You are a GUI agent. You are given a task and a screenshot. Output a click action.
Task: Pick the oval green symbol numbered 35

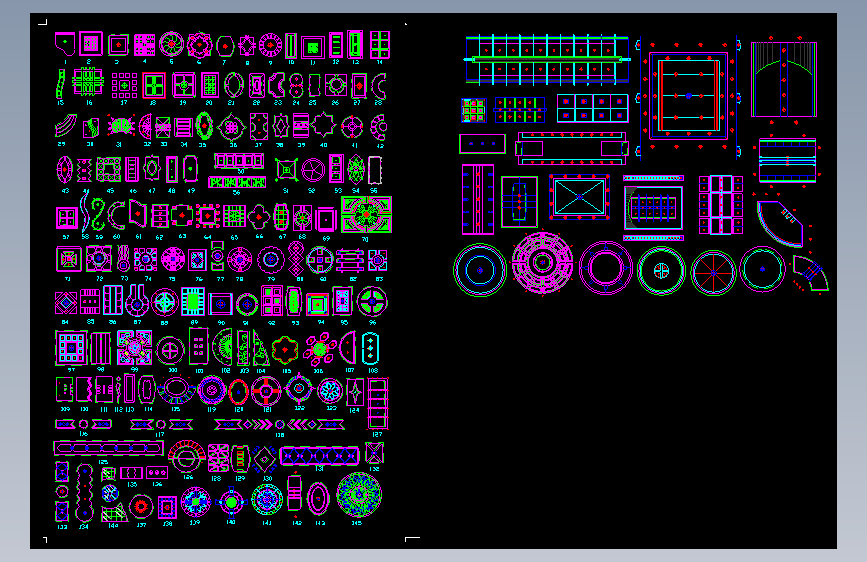[x=204, y=126]
